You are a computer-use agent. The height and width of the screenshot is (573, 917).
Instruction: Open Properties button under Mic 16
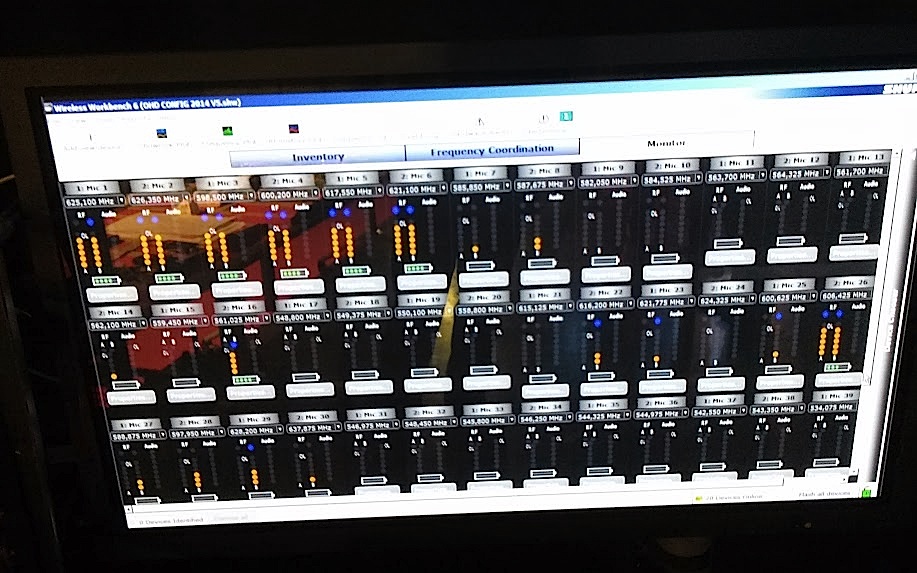[x=251, y=392]
